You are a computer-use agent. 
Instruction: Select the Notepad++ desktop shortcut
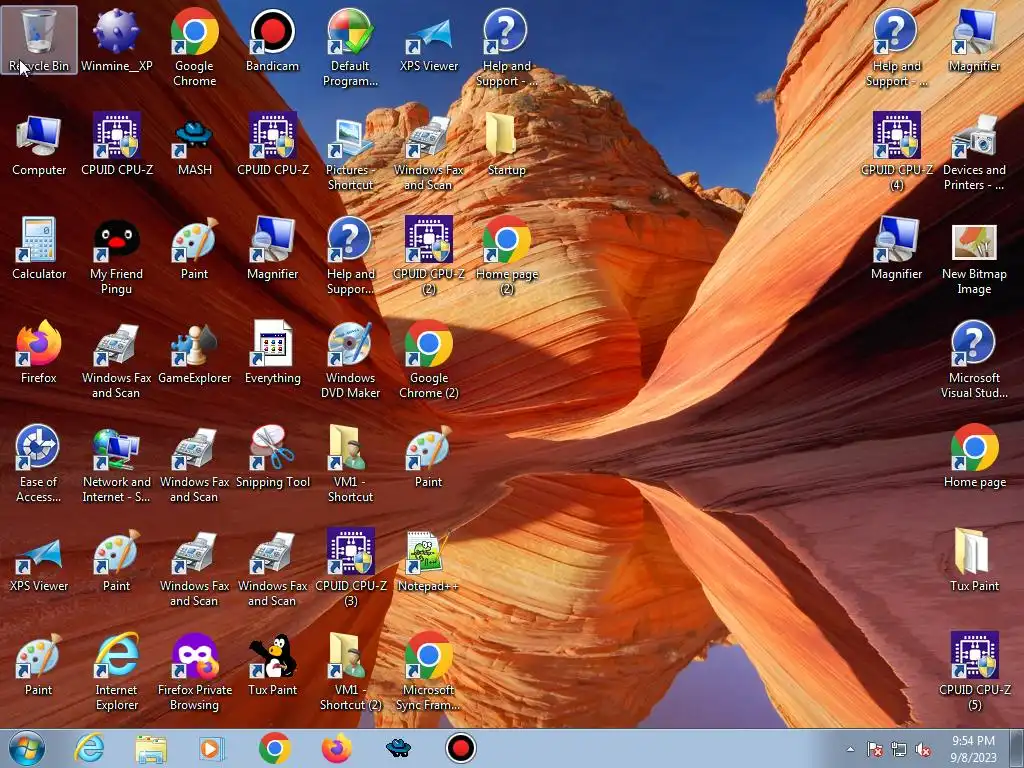pyautogui.click(x=428, y=560)
